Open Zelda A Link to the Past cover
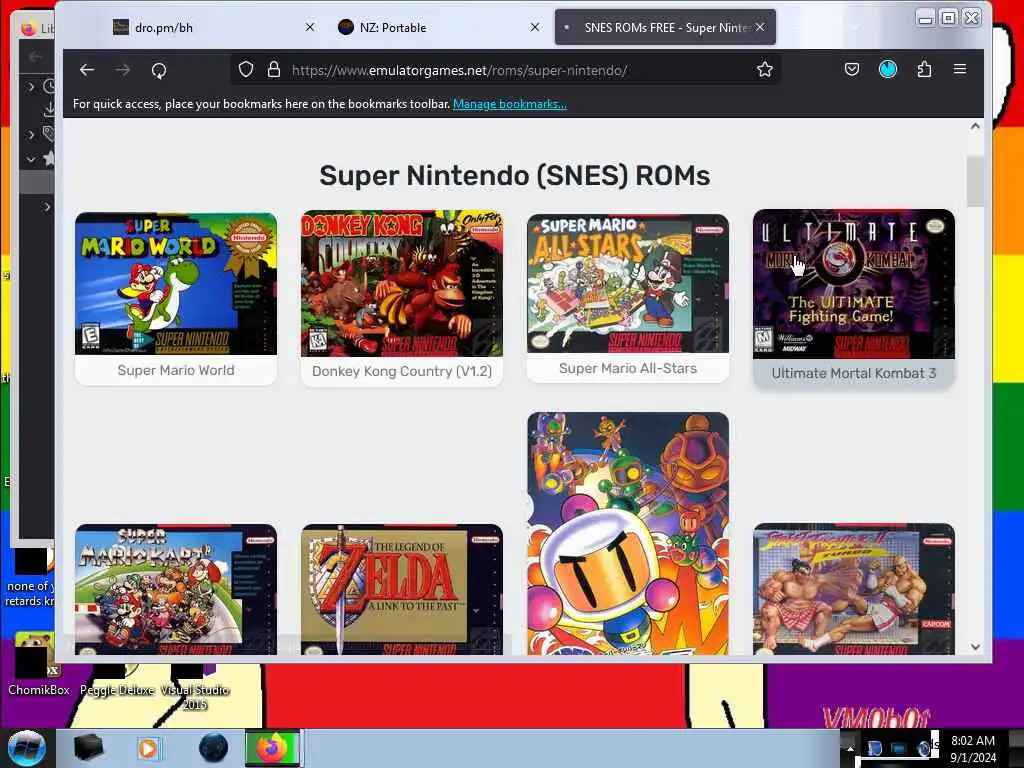This screenshot has height=768, width=1024. (x=402, y=589)
